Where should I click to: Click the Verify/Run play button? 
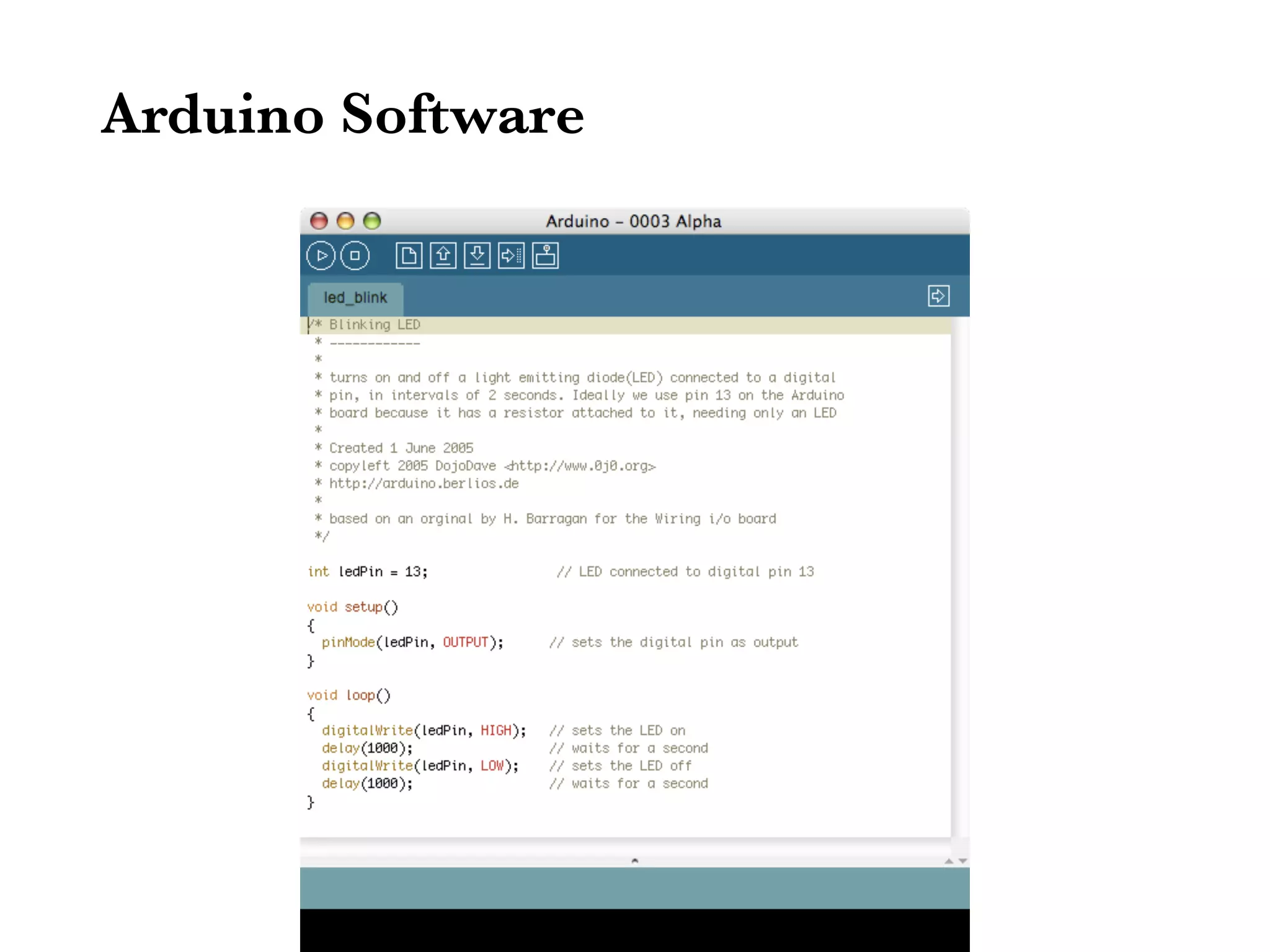321,255
